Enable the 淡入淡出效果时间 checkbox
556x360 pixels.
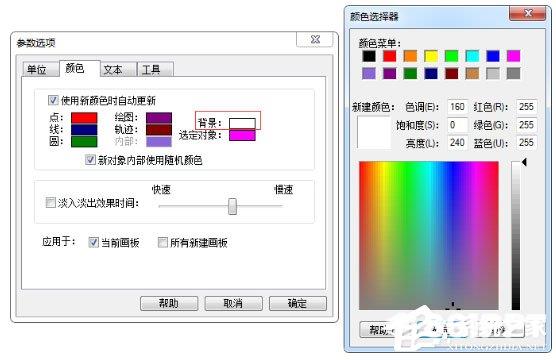(51, 203)
